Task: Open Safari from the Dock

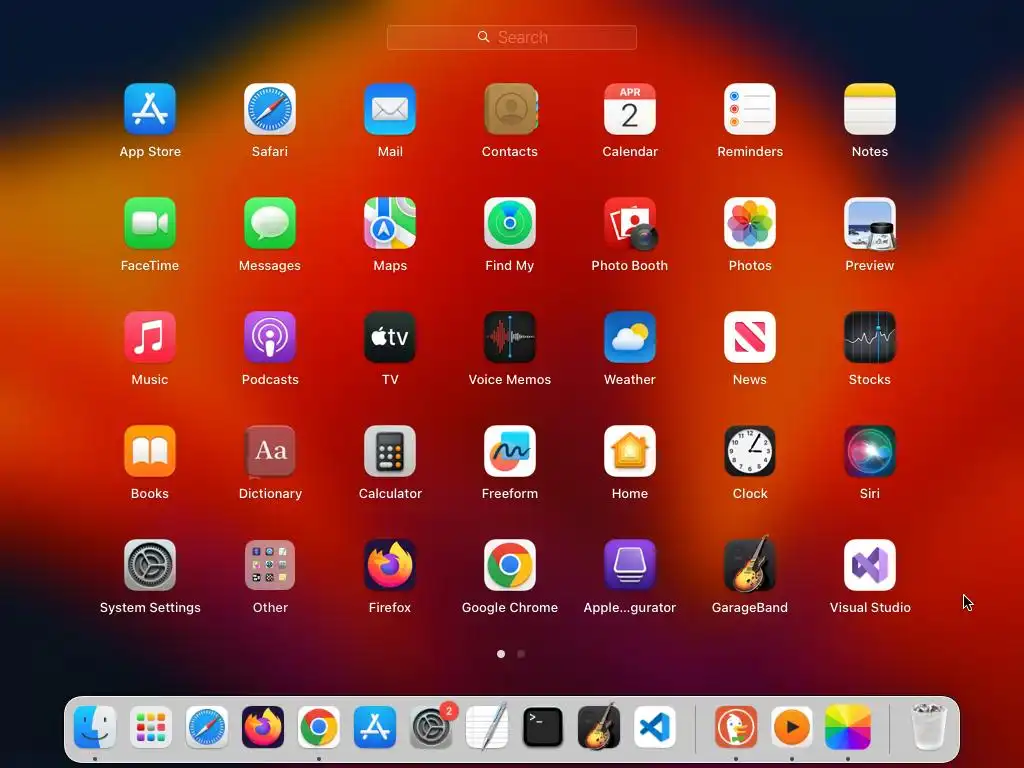Action: point(207,727)
